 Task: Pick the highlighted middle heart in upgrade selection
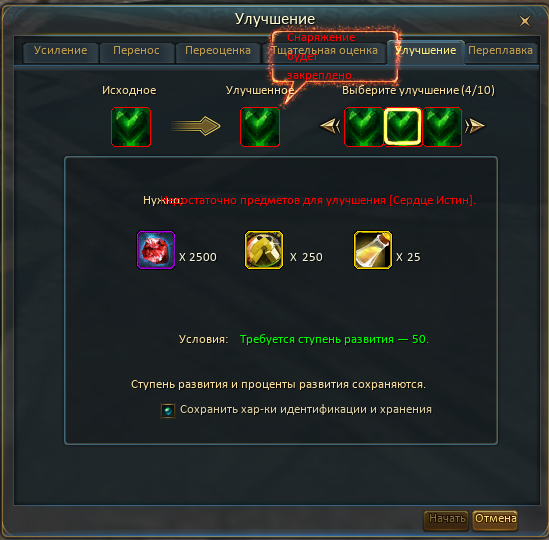[x=403, y=127]
